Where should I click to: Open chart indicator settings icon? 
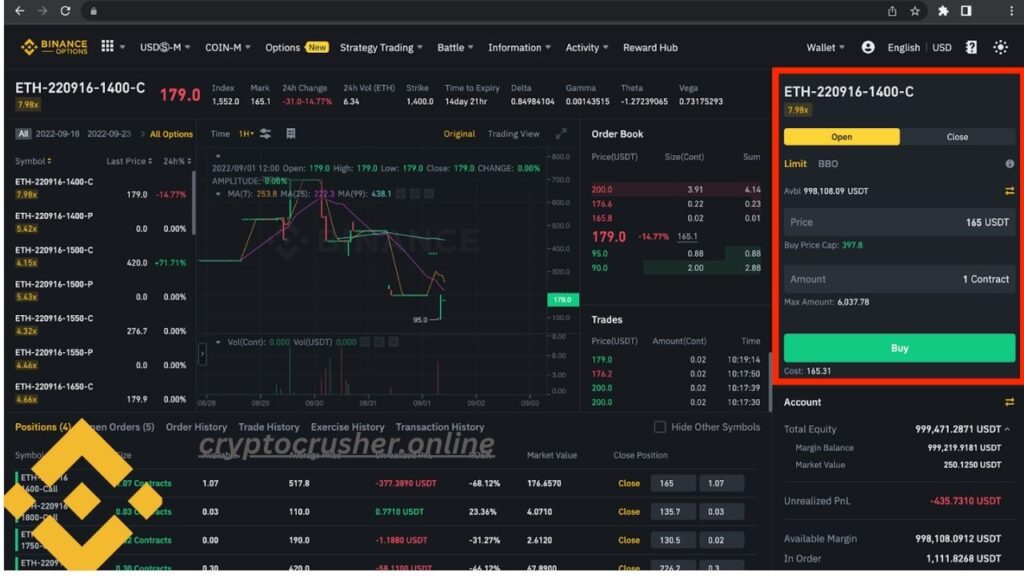(265, 133)
